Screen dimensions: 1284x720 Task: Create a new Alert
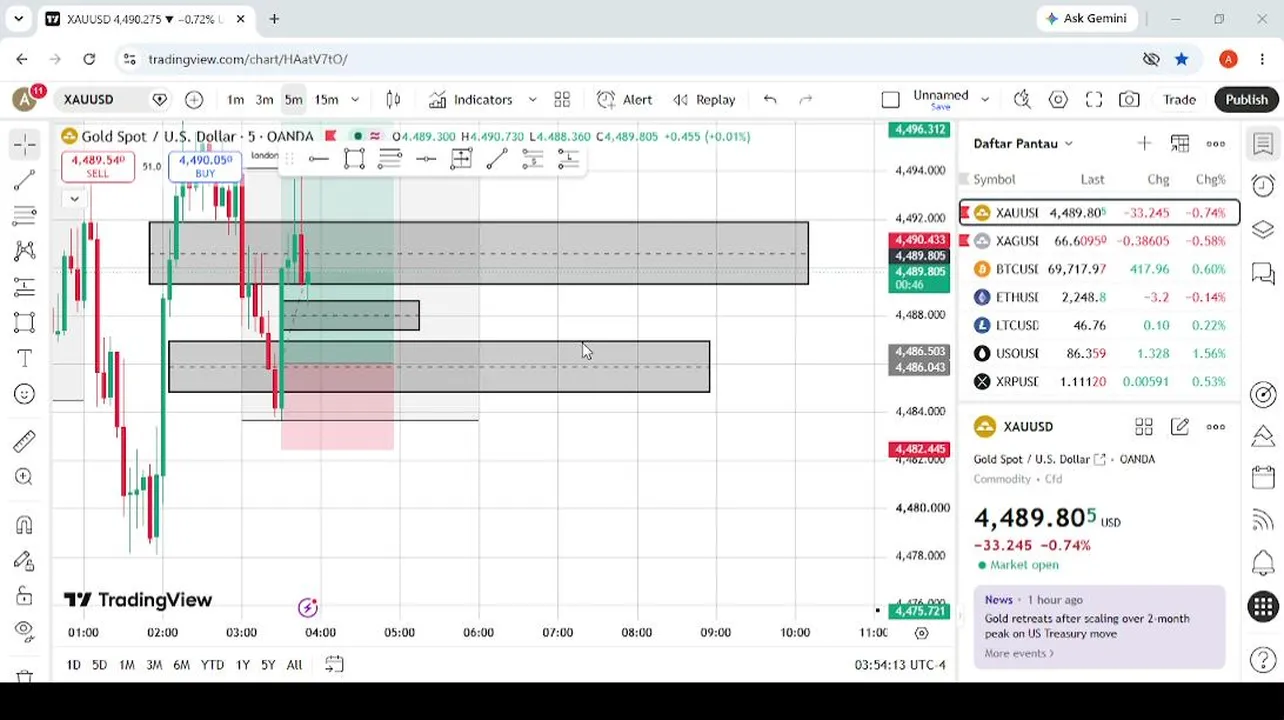coord(625,99)
